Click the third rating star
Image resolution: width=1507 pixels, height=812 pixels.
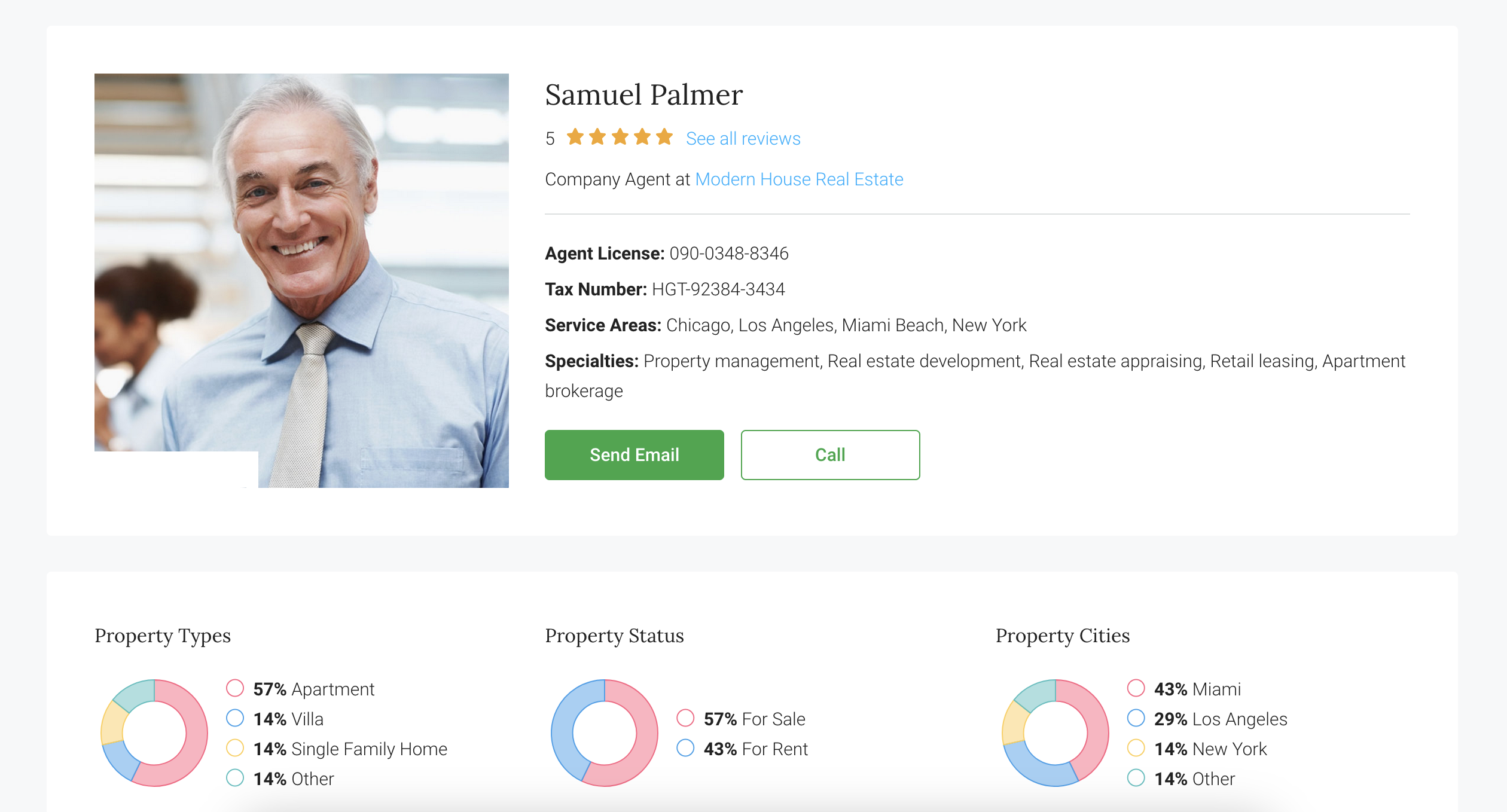pyautogui.click(x=620, y=138)
